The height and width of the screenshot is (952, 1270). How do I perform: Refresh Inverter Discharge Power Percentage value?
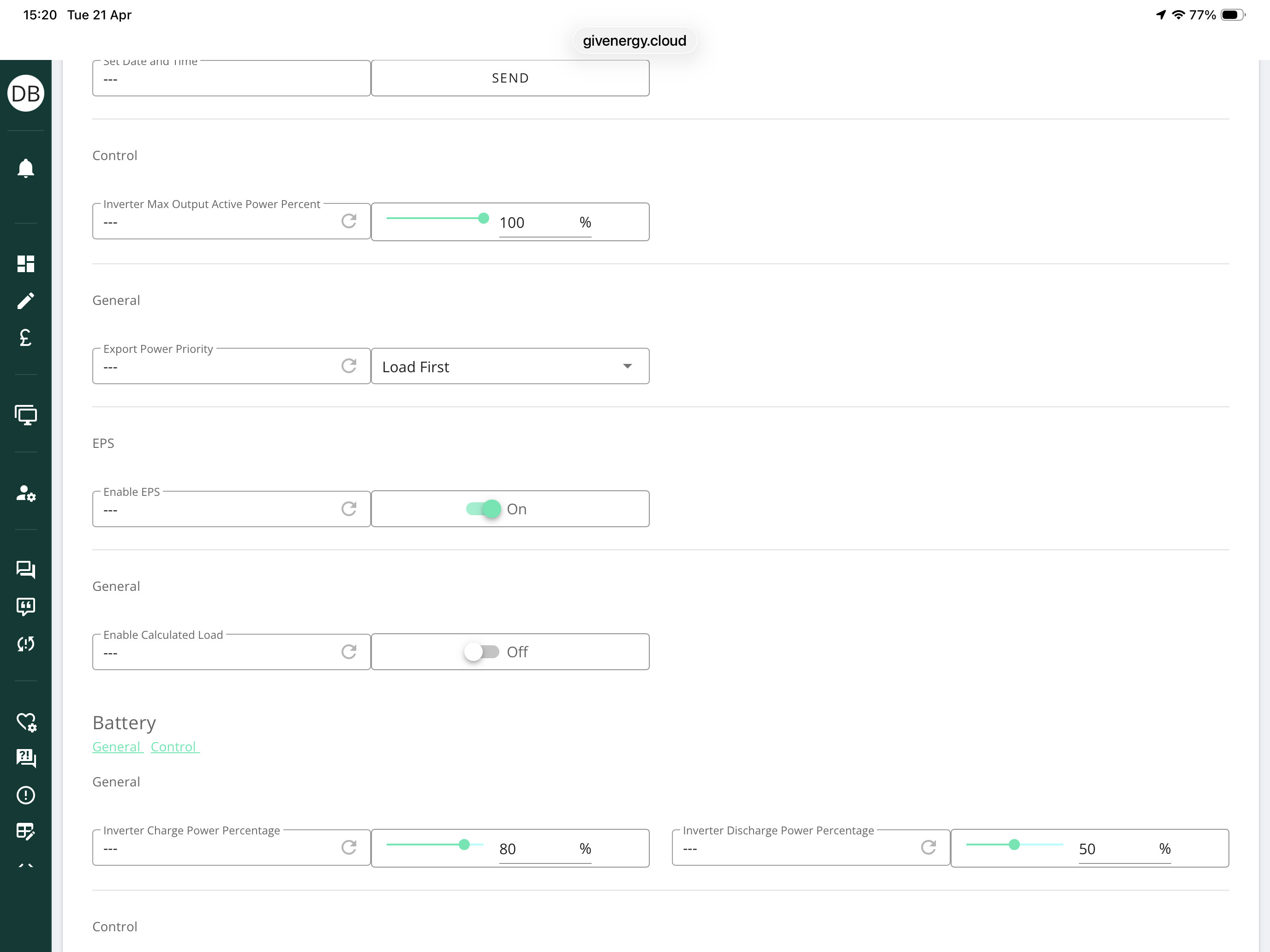[x=929, y=847]
